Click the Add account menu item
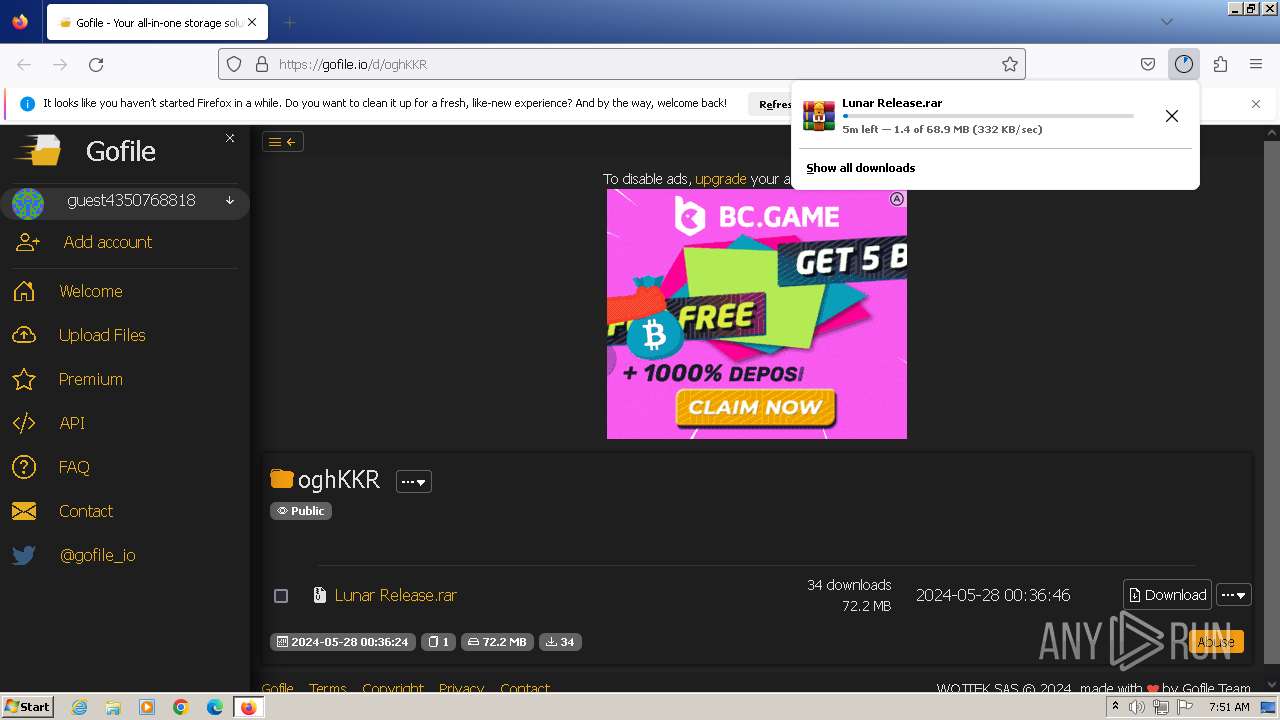1280x720 pixels. coord(107,242)
